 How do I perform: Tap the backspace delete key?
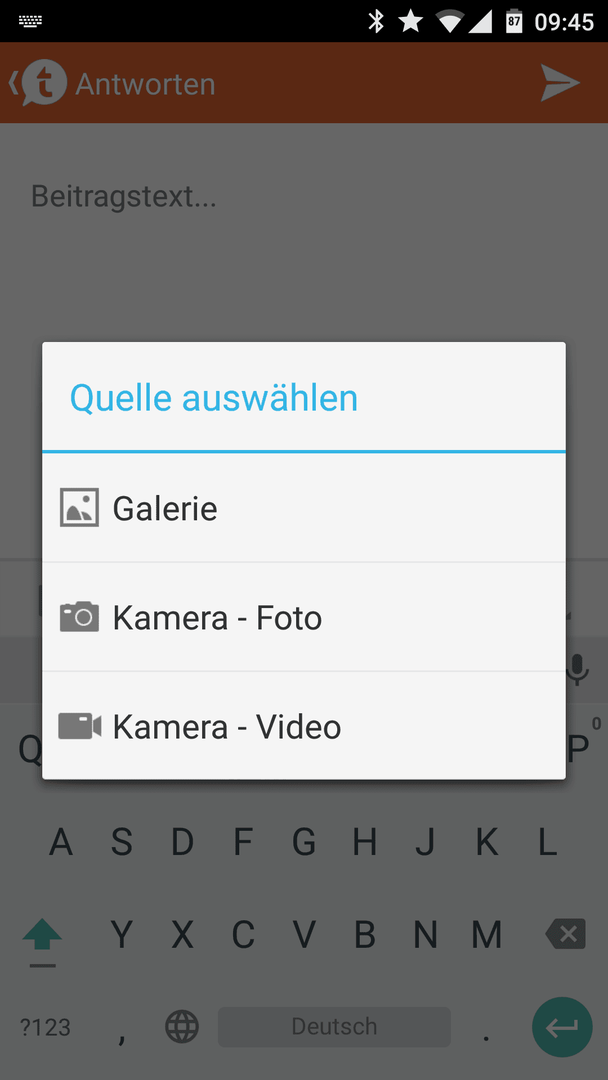pyautogui.click(x=565, y=934)
